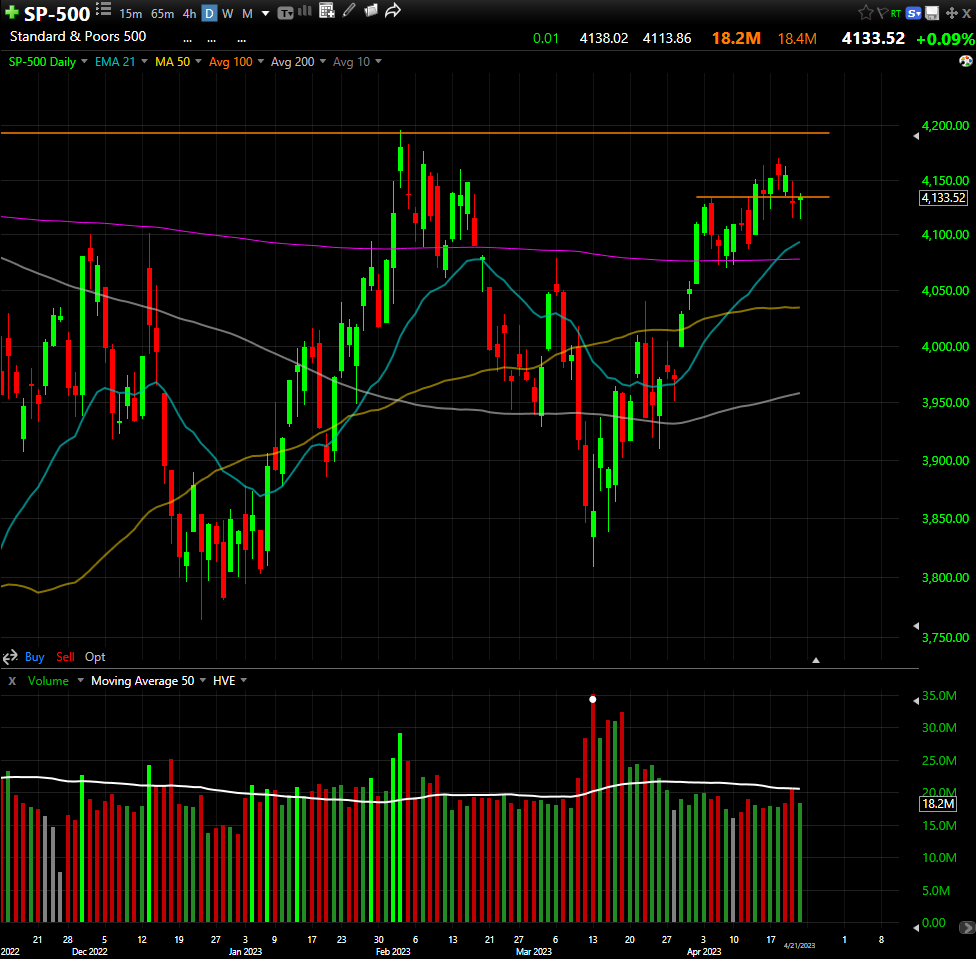Screen dimensions: 976x959
Task: Click the volume scale arrow near 35.0M
Action: (916, 701)
